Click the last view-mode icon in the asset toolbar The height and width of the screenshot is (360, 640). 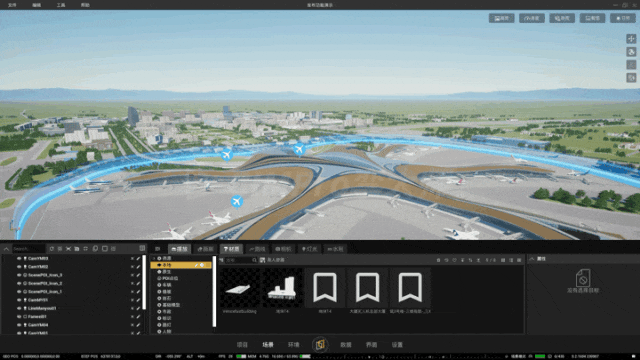[519, 260]
